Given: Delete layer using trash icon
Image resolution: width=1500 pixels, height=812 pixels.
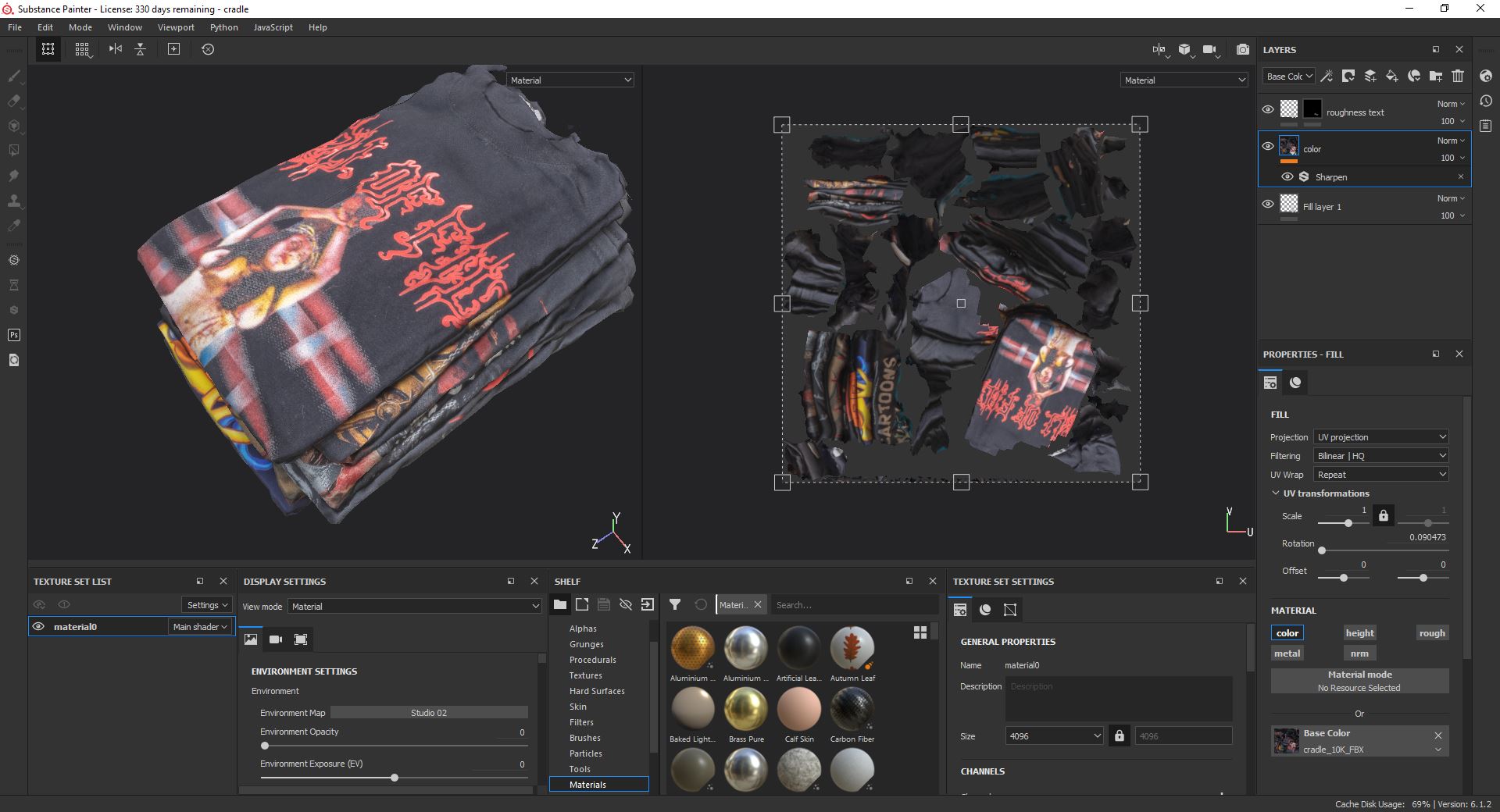Looking at the screenshot, I should 1458,76.
